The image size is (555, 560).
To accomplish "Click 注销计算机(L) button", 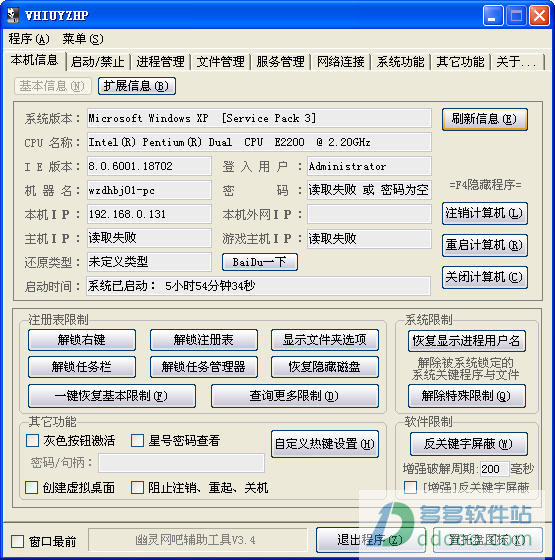I will pos(485,214).
